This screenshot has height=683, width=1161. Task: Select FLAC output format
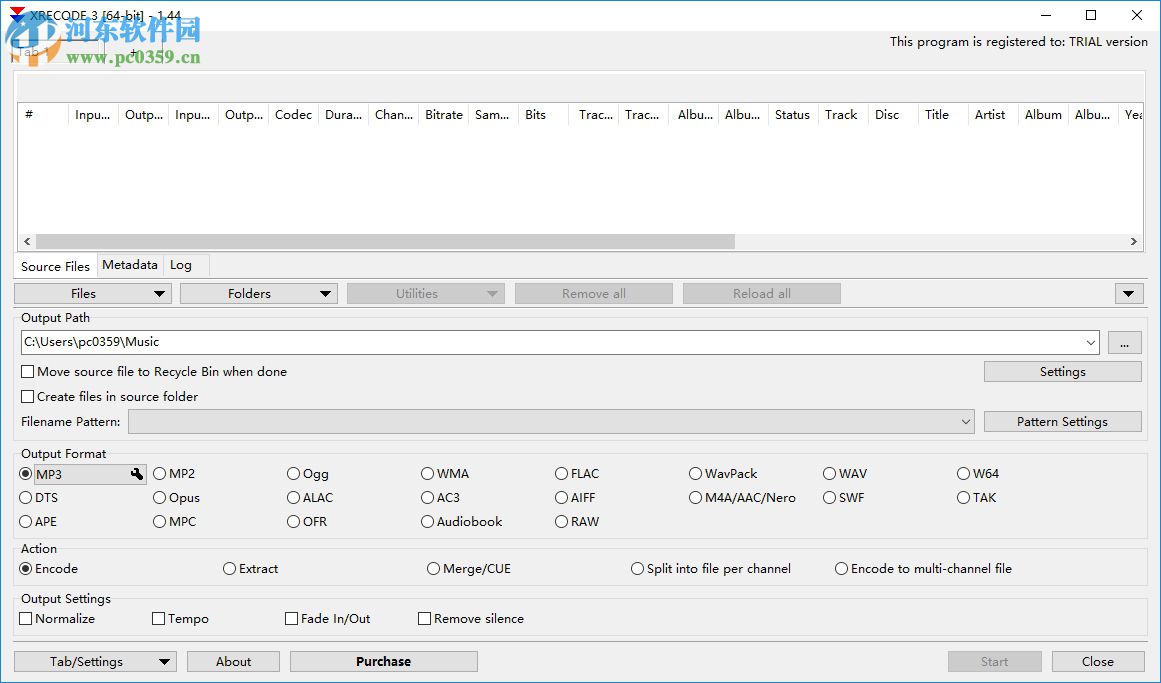point(562,474)
